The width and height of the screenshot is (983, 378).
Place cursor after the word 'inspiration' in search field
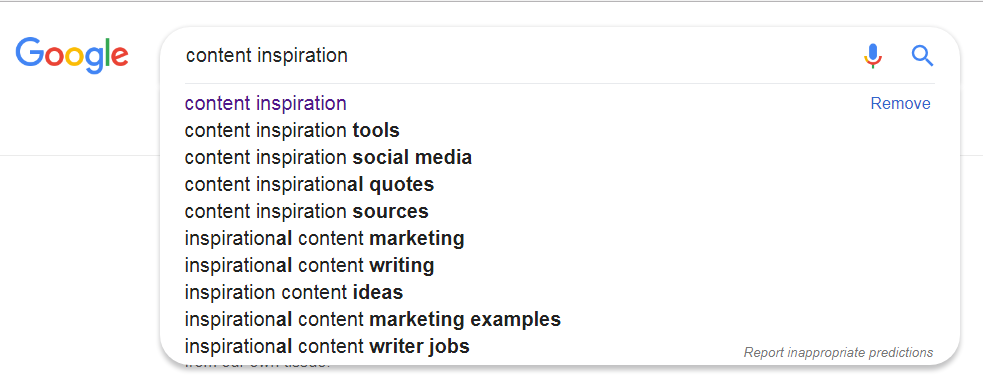349,56
